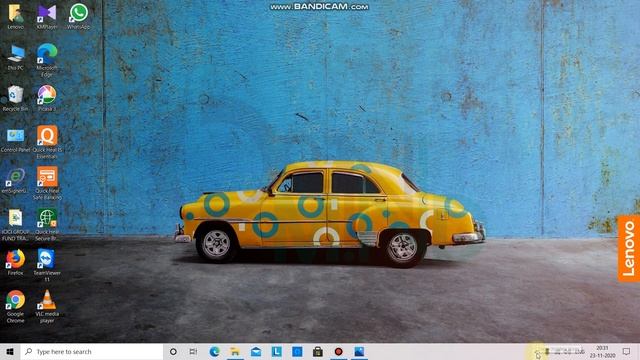The height and width of the screenshot is (360, 640).
Task: Open the WhatsApp desktop shortcut
Action: pyautogui.click(x=78, y=17)
